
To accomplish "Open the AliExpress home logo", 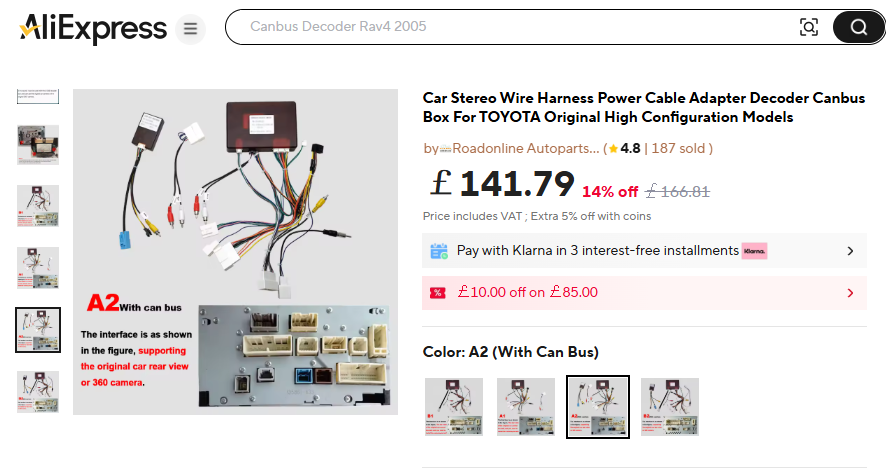I will click(x=93, y=28).
